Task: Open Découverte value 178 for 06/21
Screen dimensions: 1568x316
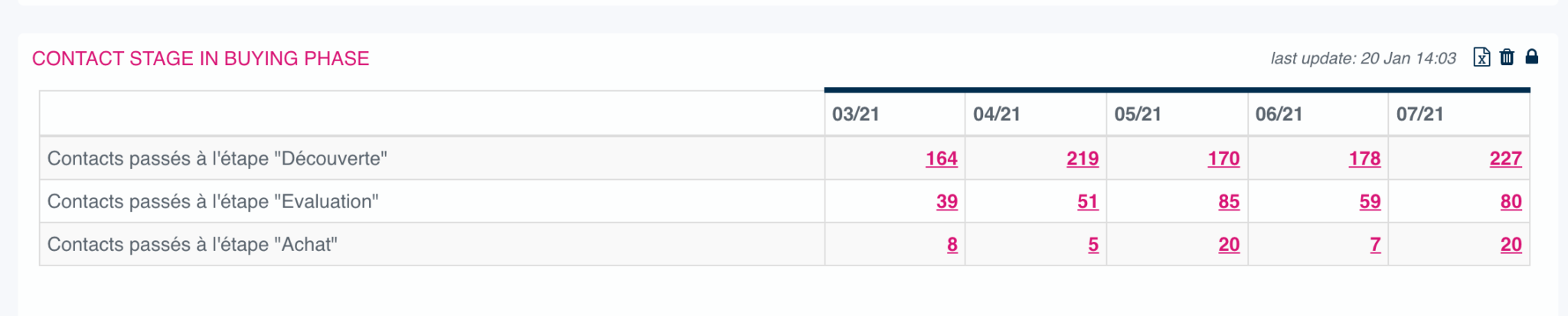Action: pos(1364,158)
